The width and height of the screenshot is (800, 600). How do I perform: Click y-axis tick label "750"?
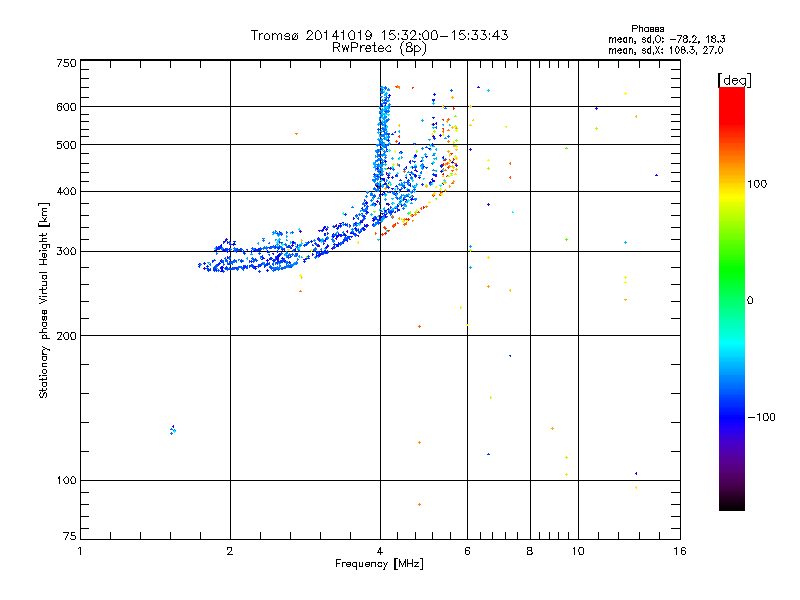[x=67, y=63]
